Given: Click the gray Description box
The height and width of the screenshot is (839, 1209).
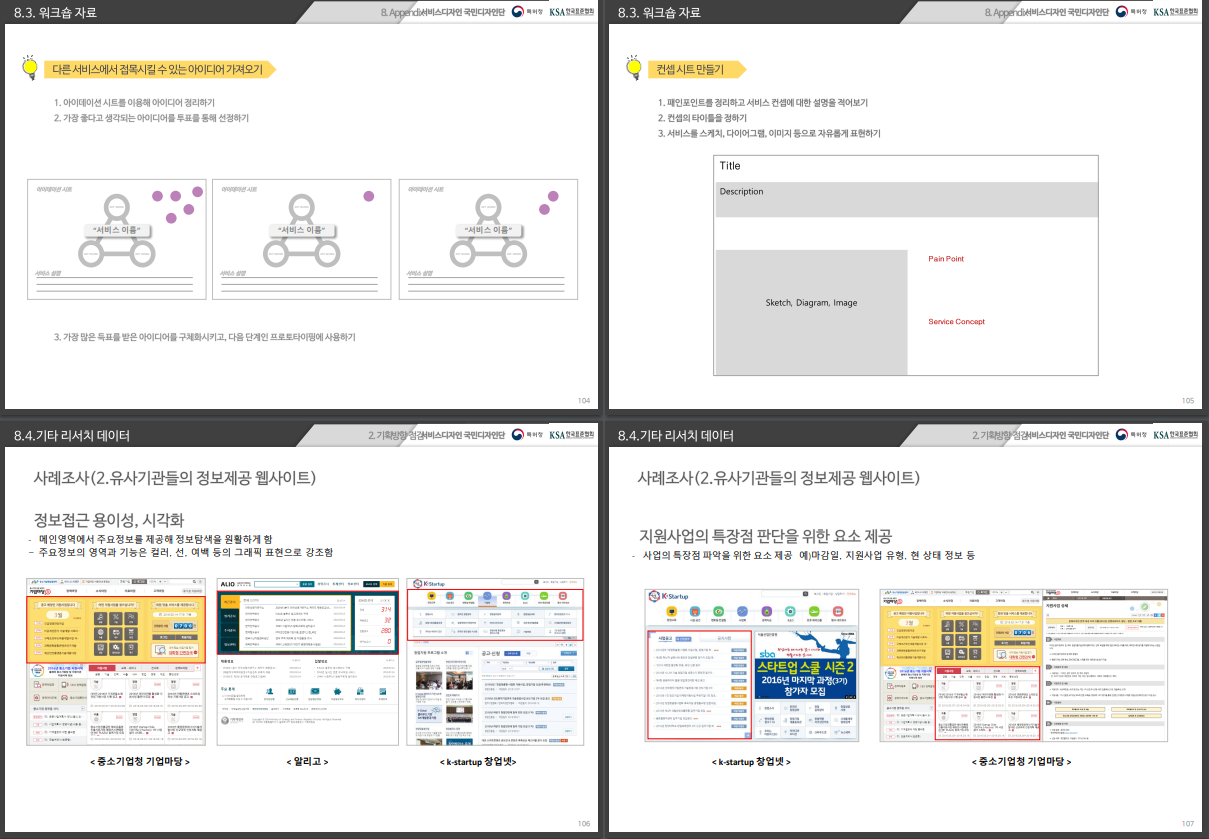Looking at the screenshot, I should (906, 199).
